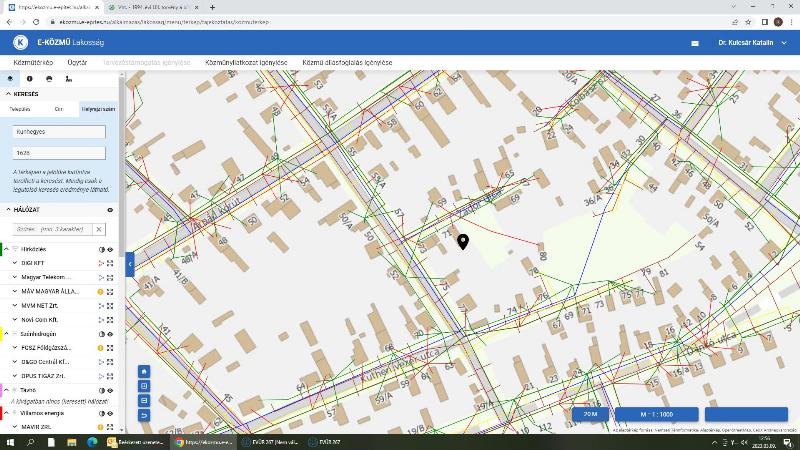Open the layers panel icon in sidebar toolbar
The image size is (800, 450).
10,79
